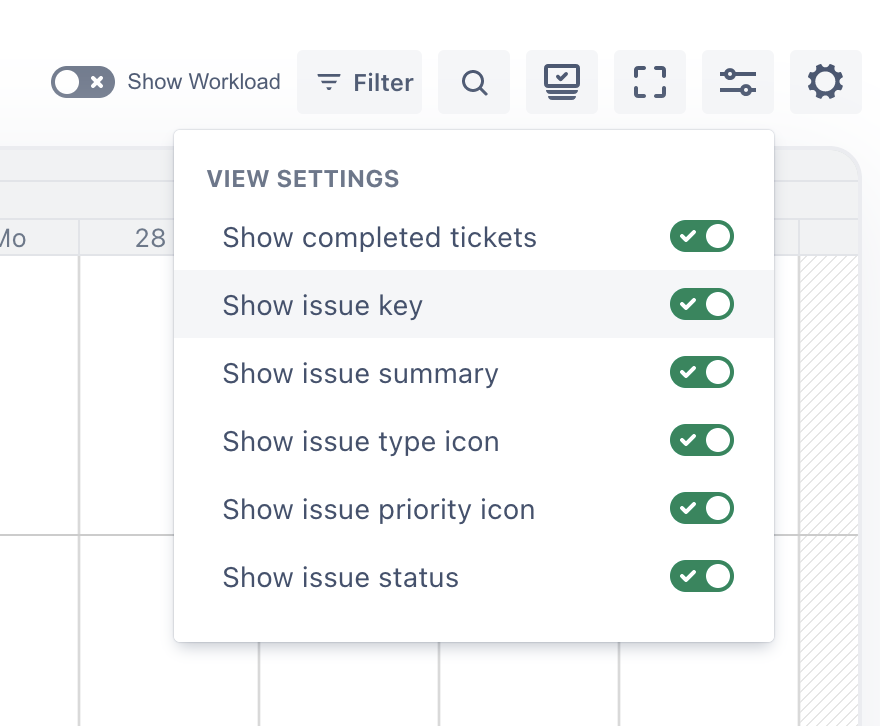This screenshot has width=880, height=726.
Task: Click the Show issue status label
Action: (x=340, y=578)
